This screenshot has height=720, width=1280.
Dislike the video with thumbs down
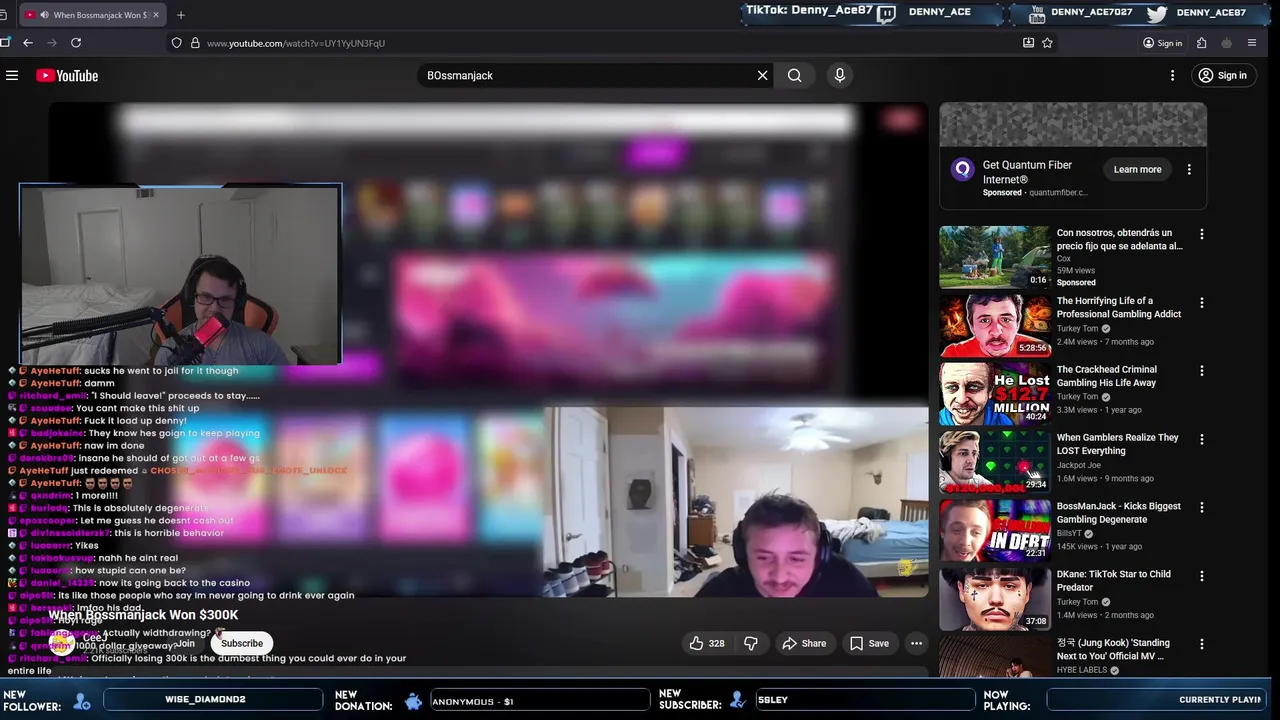click(751, 643)
